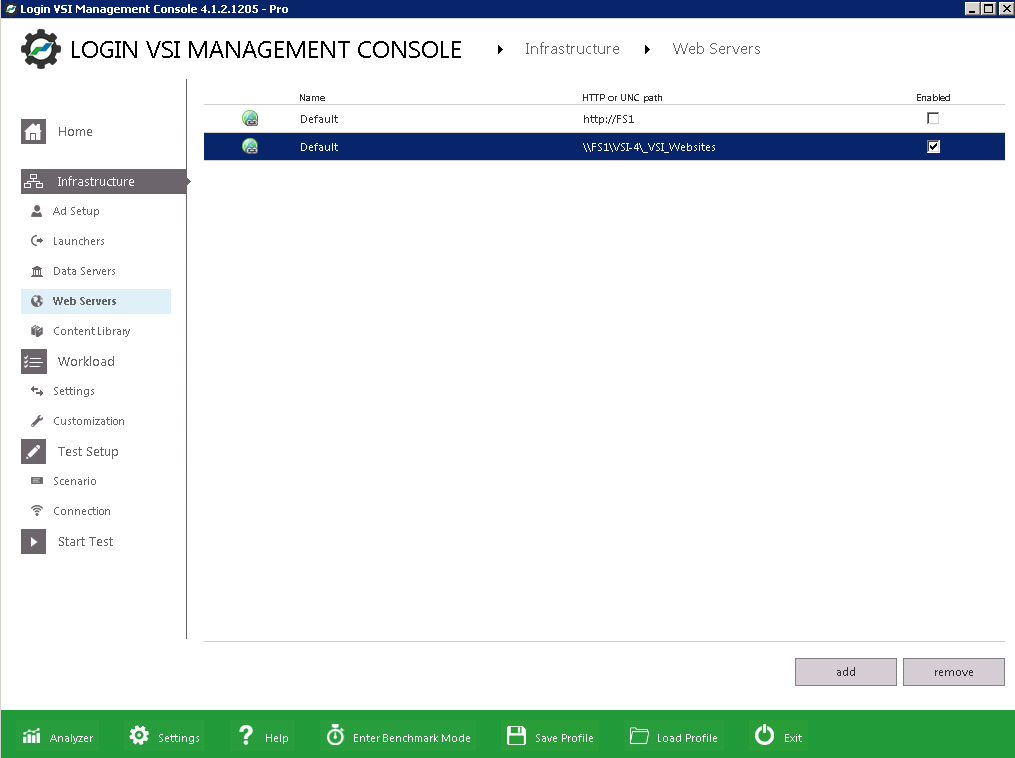The height and width of the screenshot is (758, 1015).
Task: Open Test Setup section
Action: point(88,451)
